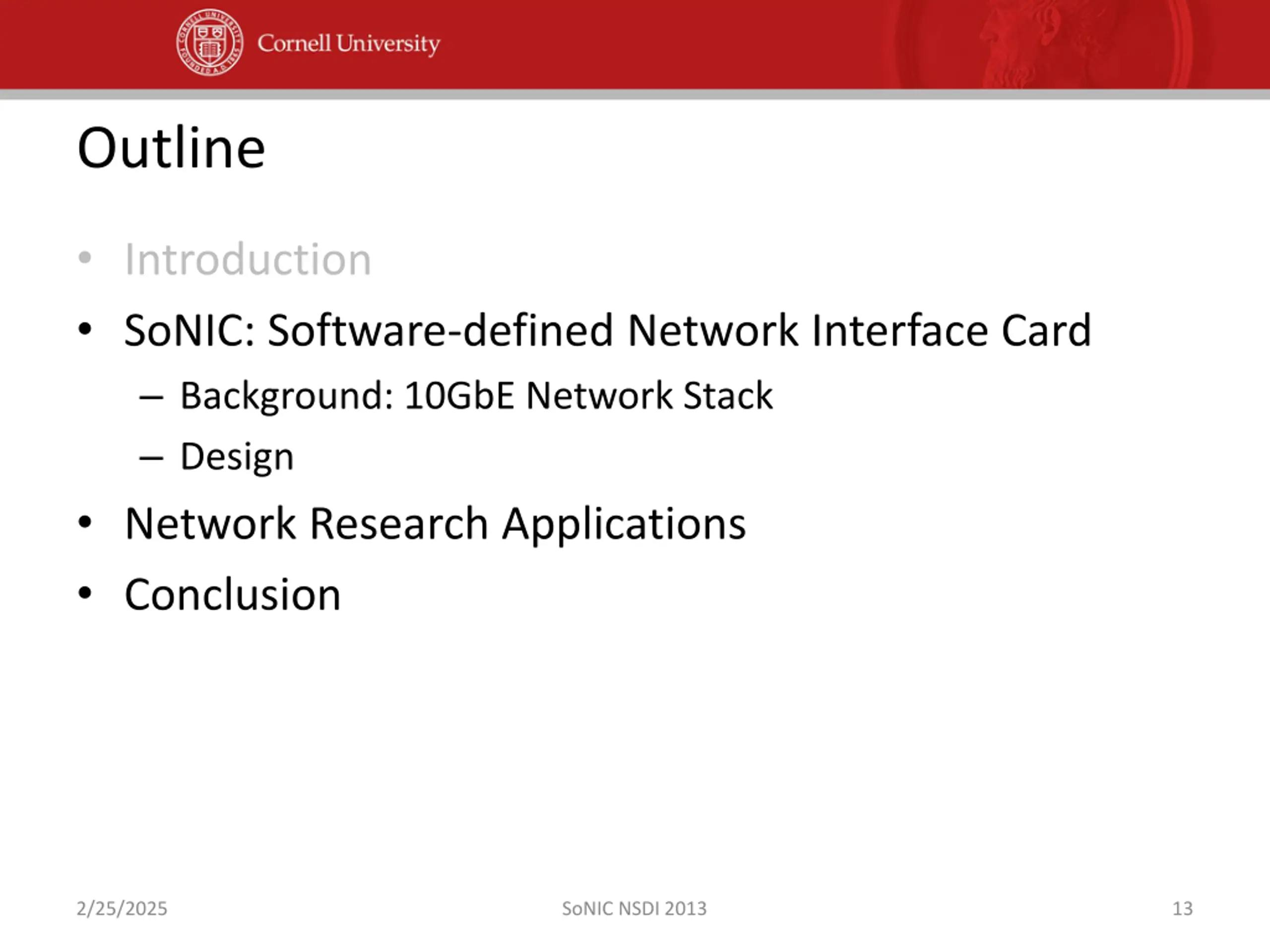Image resolution: width=1270 pixels, height=952 pixels.
Task: Select the Conclusion bullet text
Action: 233,595
